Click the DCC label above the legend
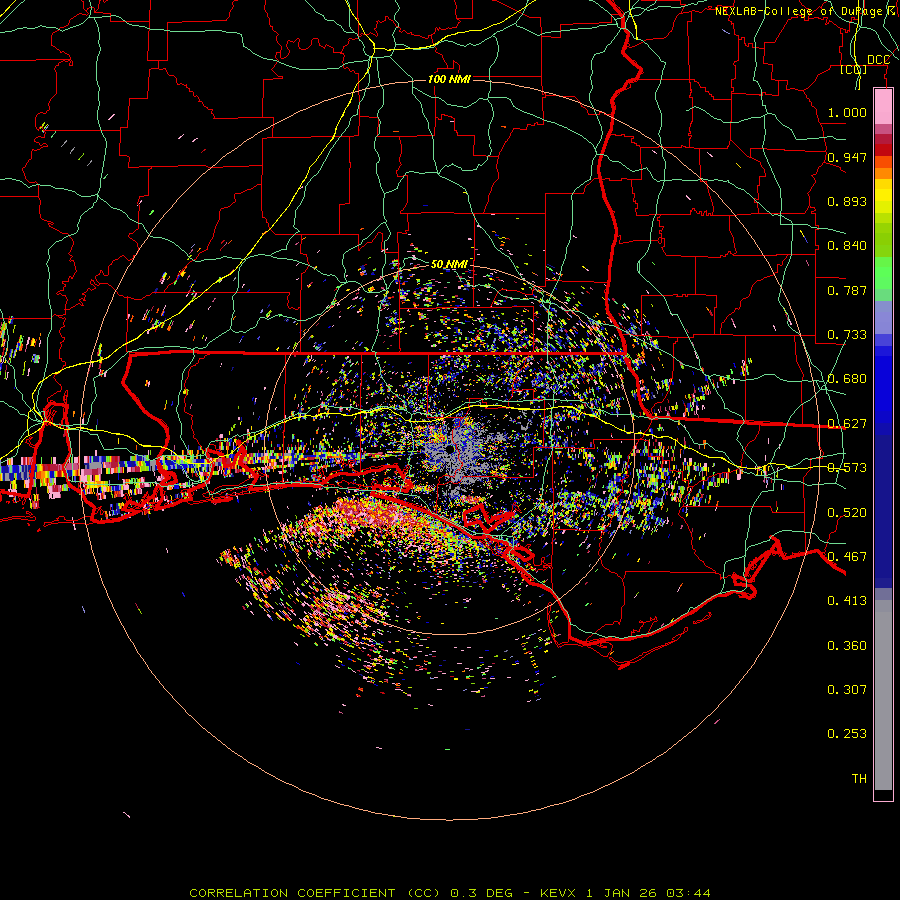Viewport: 900px width, 900px height. [878, 60]
